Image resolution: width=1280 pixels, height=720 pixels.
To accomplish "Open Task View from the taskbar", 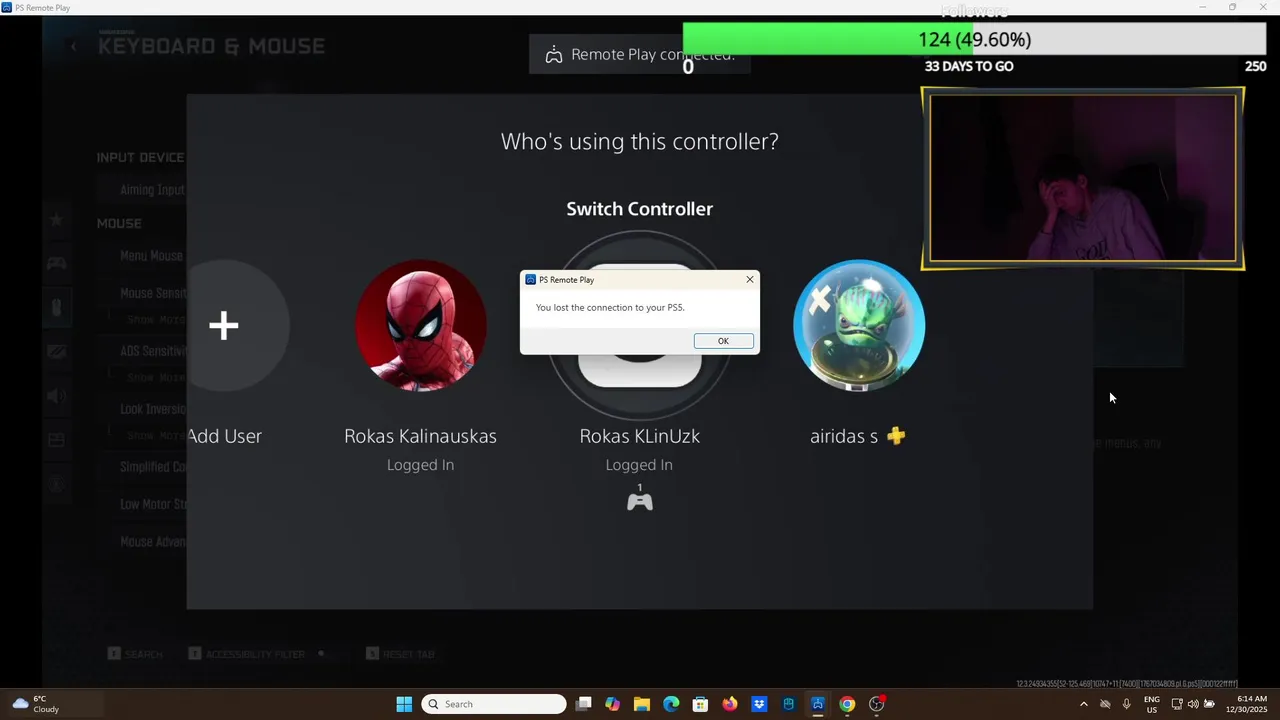I will (x=584, y=704).
